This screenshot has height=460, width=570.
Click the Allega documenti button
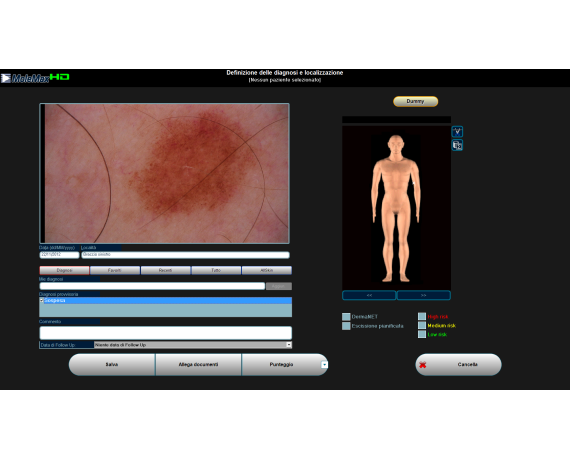[x=198, y=364]
